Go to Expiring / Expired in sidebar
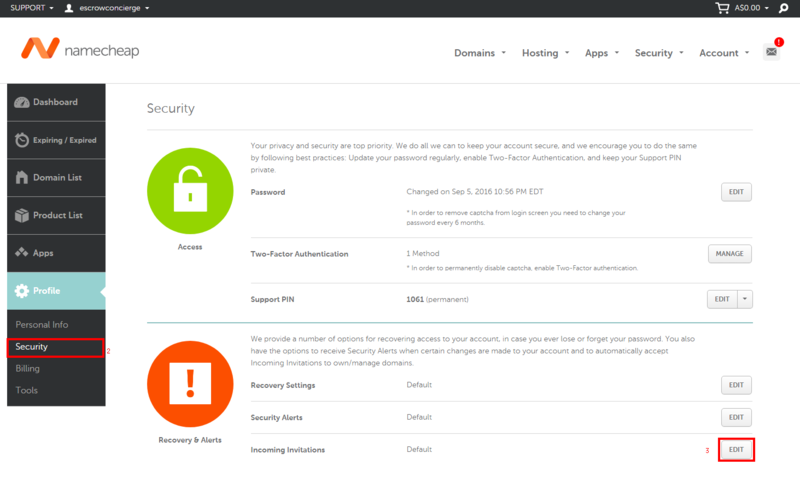 (x=56, y=140)
